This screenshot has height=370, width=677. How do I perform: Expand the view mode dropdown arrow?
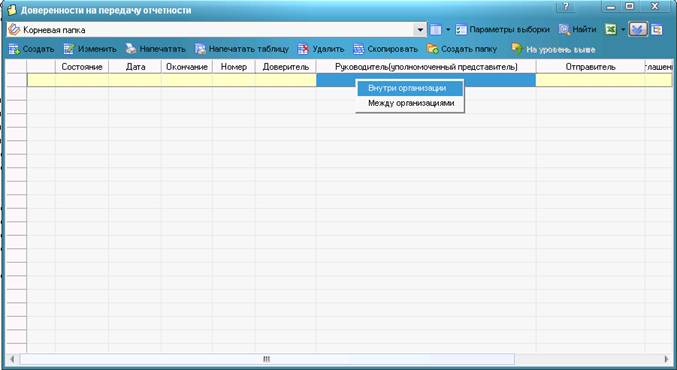coord(448,30)
